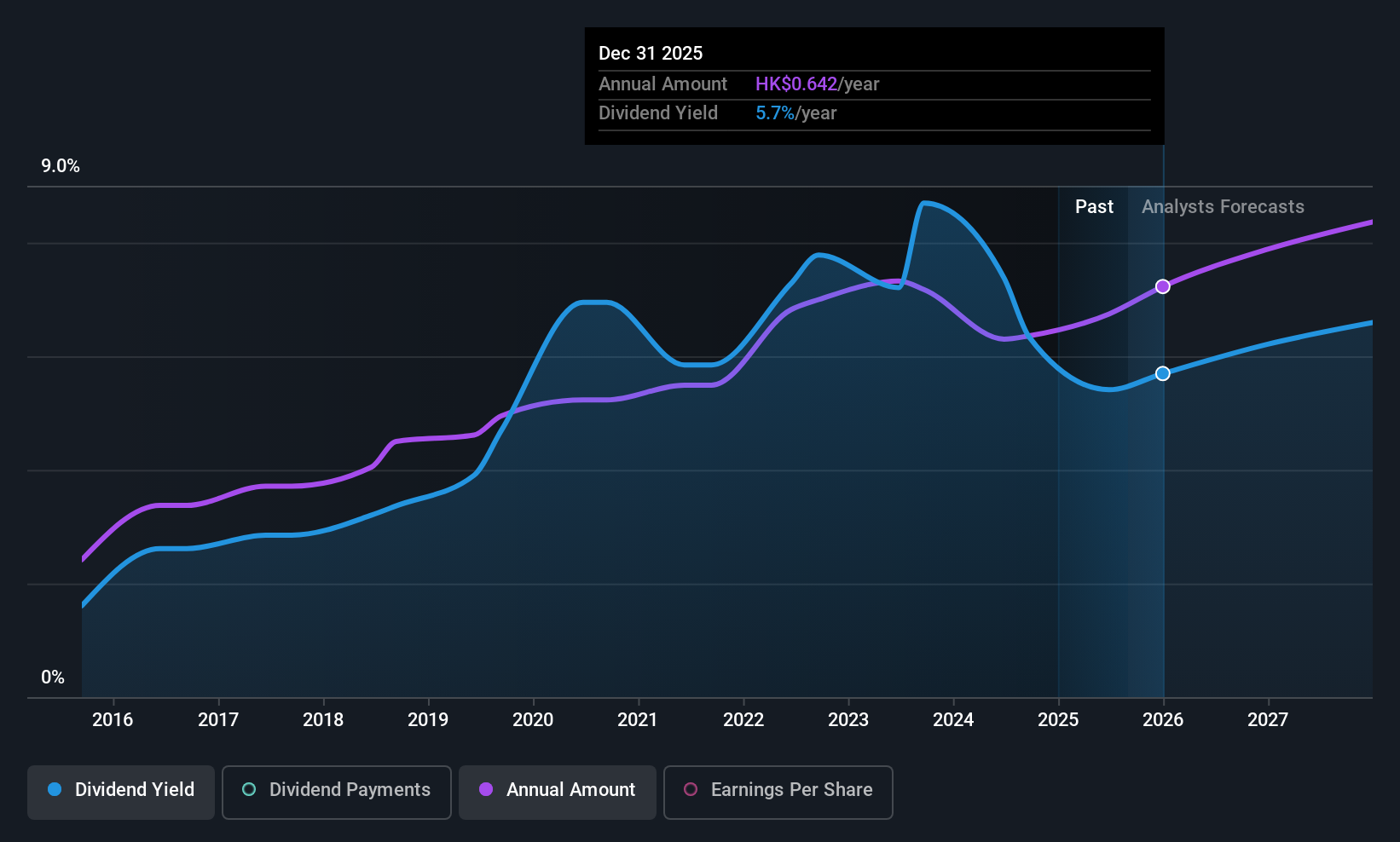
Task: Click the Analysts Forecasts label
Action: (x=1223, y=207)
